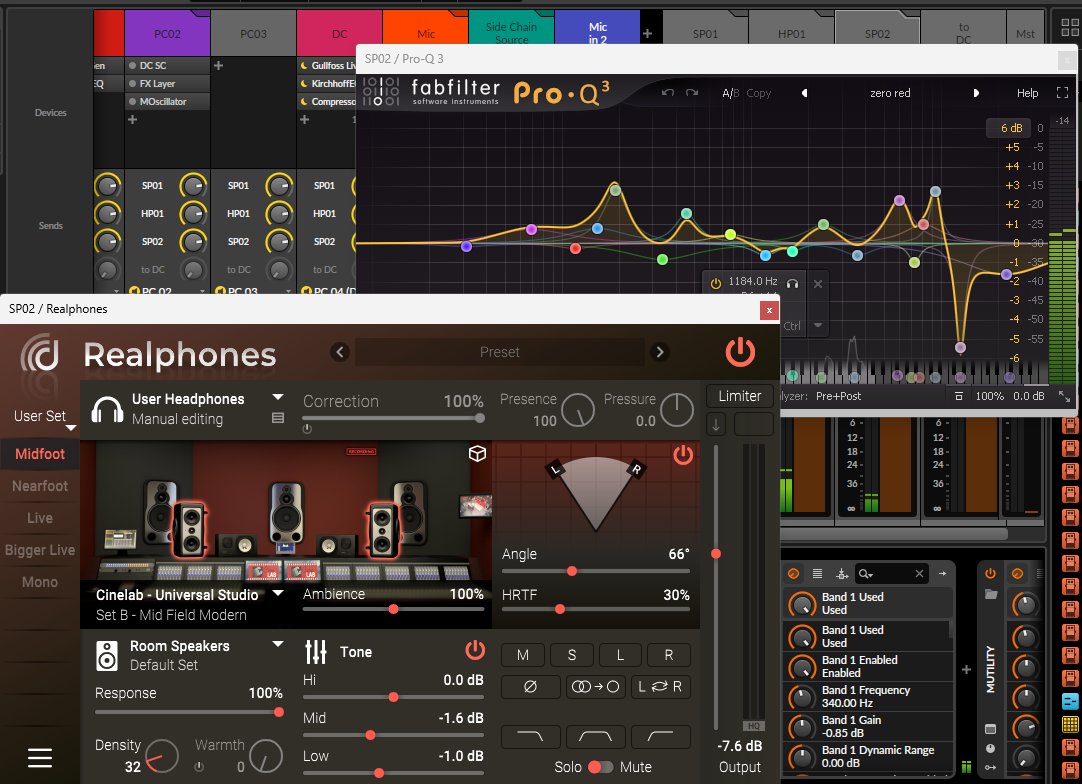This screenshot has width=1082, height=784.
Task: Go to previous Pro-Q 3 preset arrow
Action: coord(805,92)
